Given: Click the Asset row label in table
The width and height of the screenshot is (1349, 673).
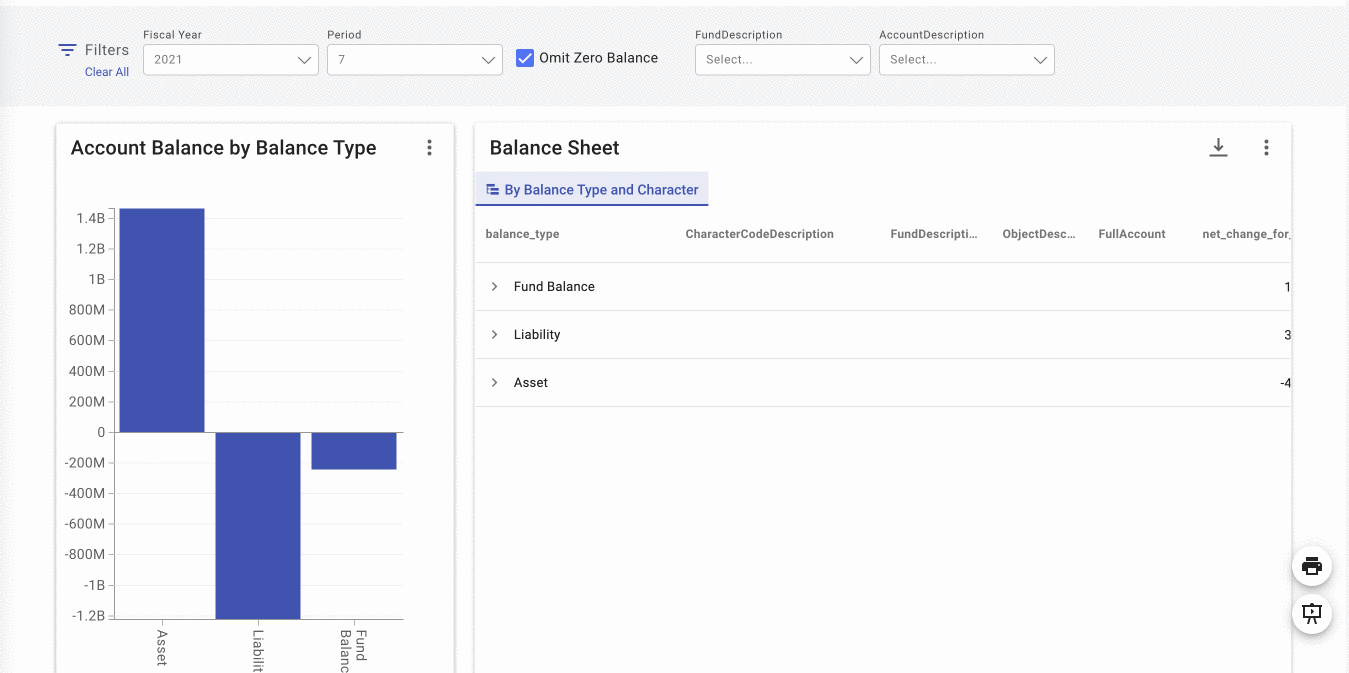Looking at the screenshot, I should [531, 383].
